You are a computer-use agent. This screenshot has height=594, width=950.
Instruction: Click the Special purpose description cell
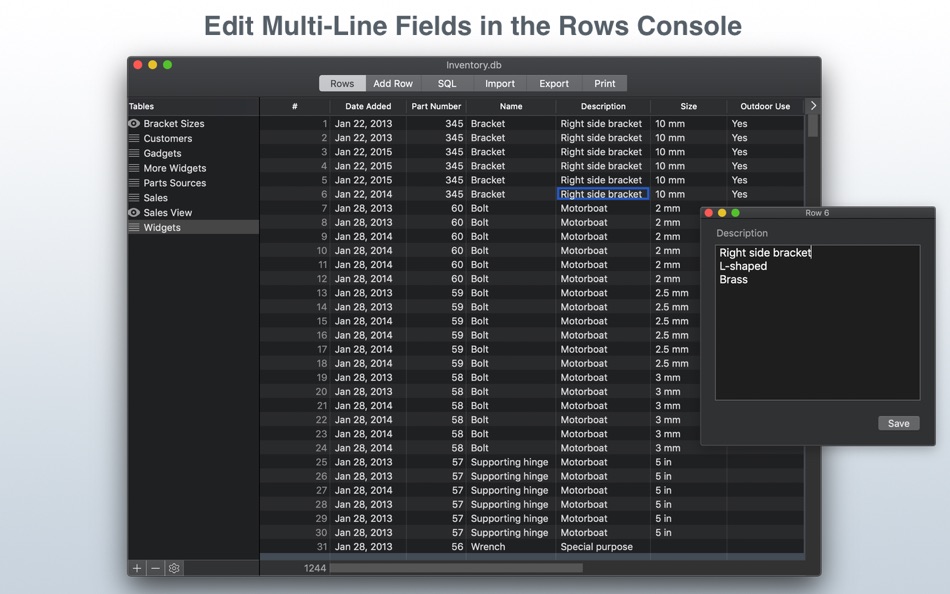point(603,547)
